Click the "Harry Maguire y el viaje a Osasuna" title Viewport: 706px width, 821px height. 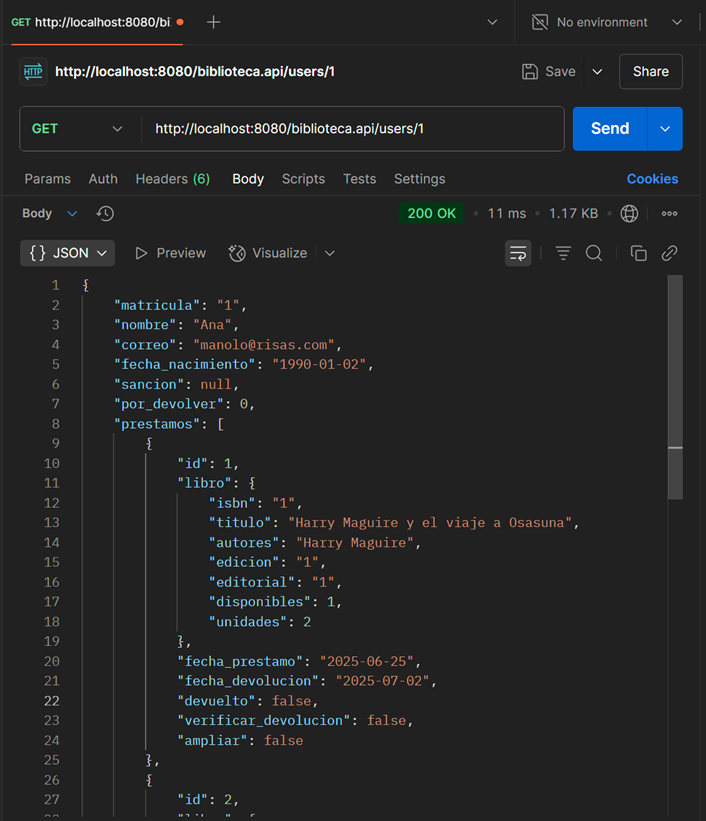429,523
